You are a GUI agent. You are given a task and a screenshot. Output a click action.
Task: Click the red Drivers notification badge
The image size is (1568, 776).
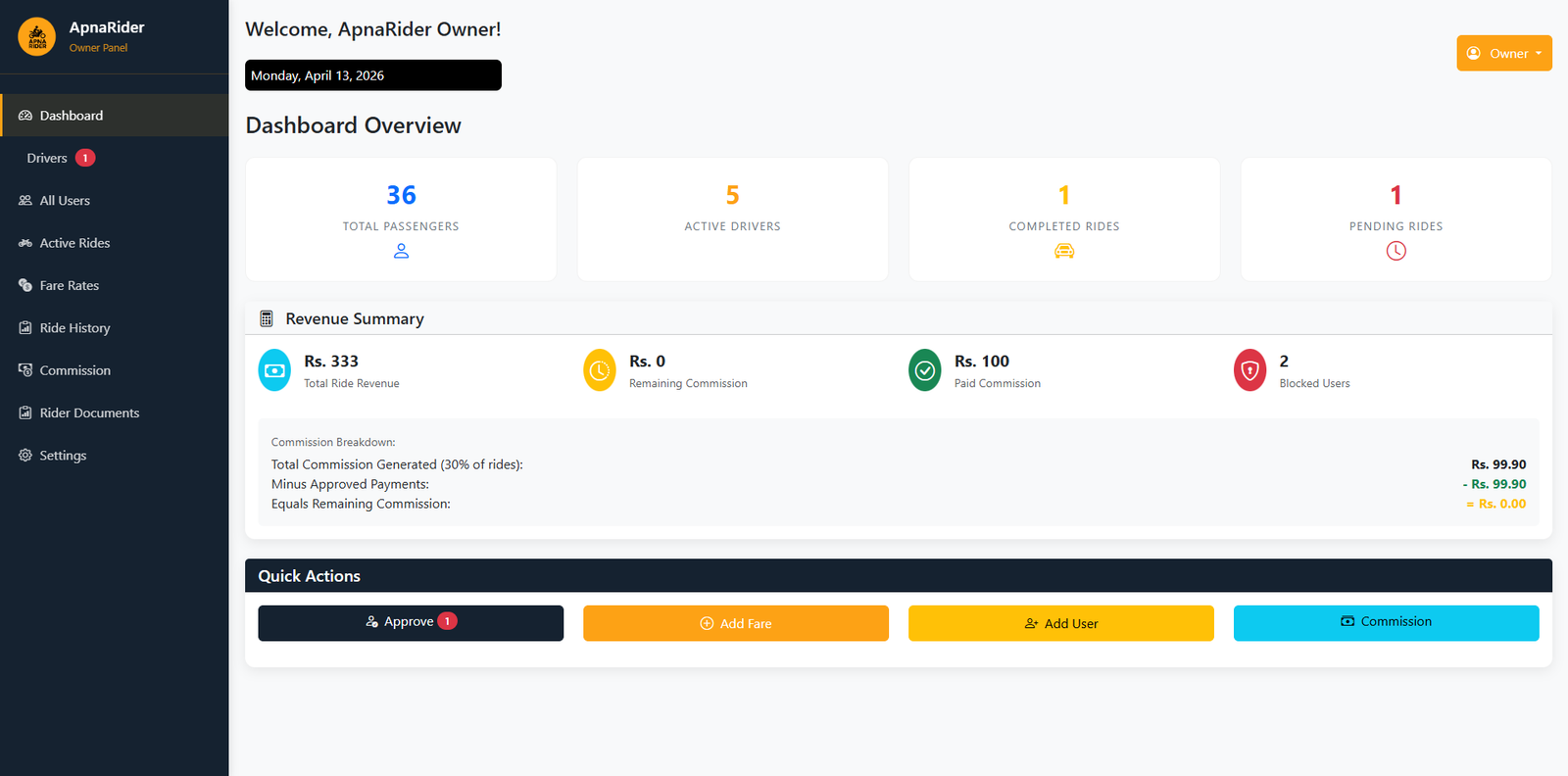[85, 158]
